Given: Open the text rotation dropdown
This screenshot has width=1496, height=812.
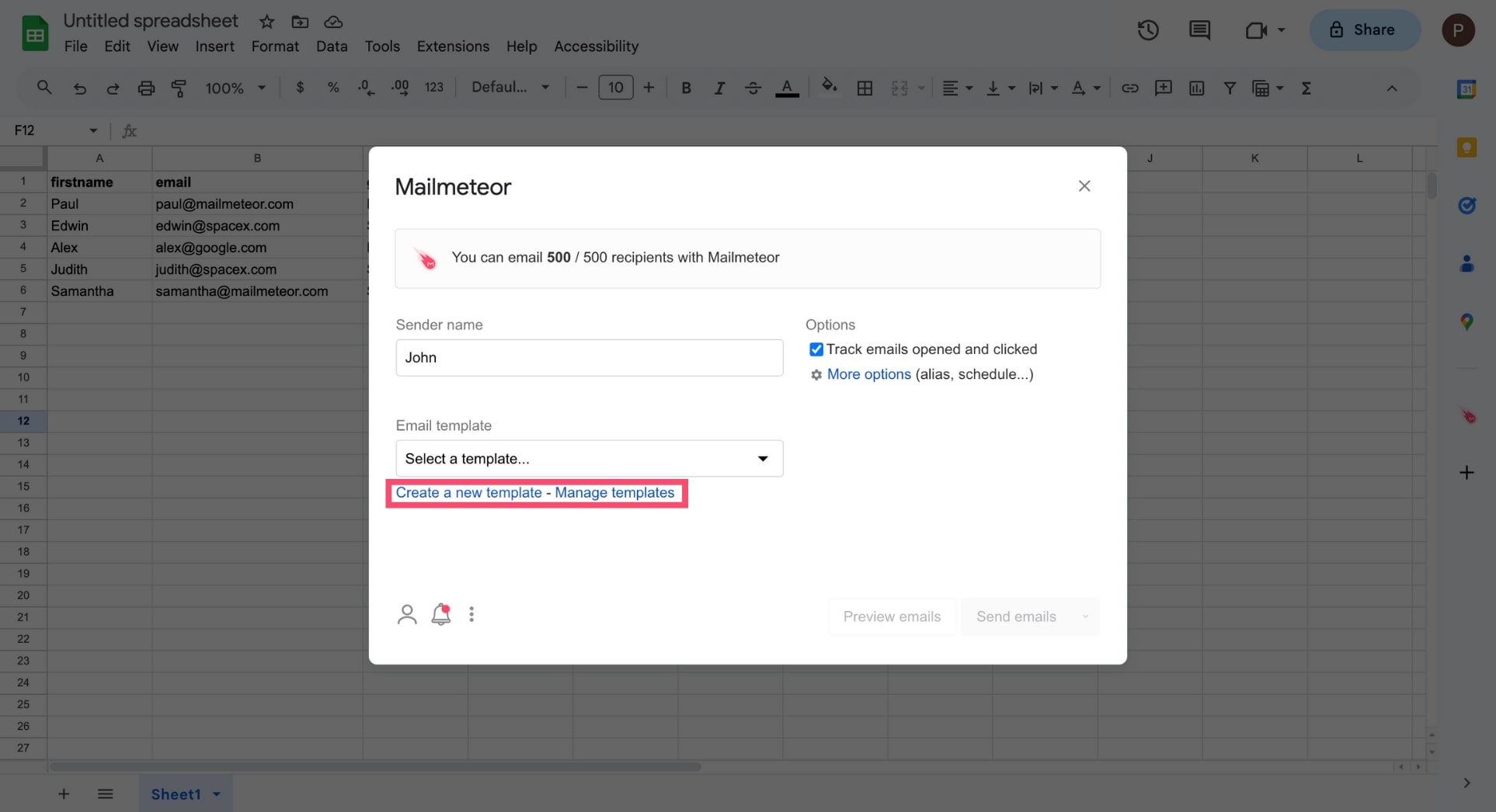Looking at the screenshot, I should [1086, 88].
